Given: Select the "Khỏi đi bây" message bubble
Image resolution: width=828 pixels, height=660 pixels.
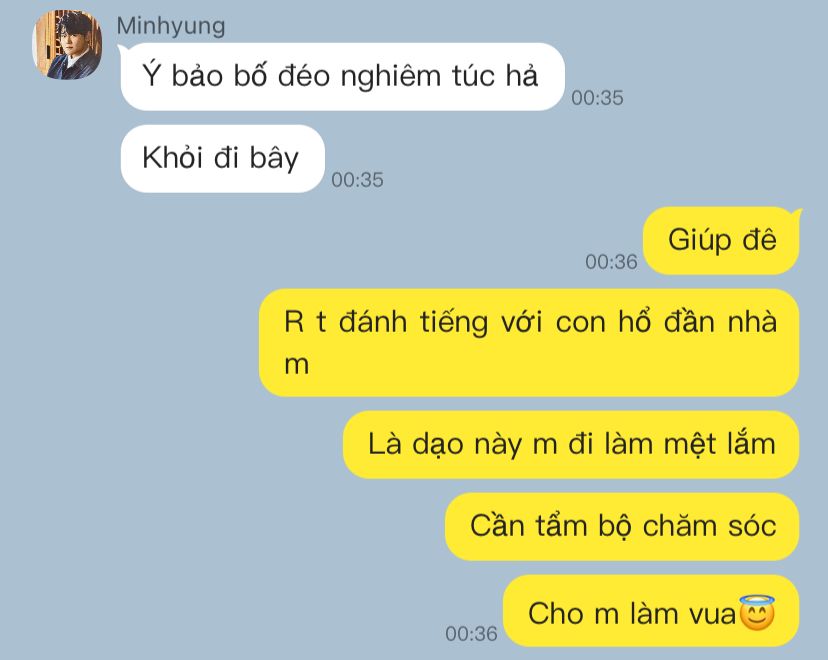Looking at the screenshot, I should 222,158.
